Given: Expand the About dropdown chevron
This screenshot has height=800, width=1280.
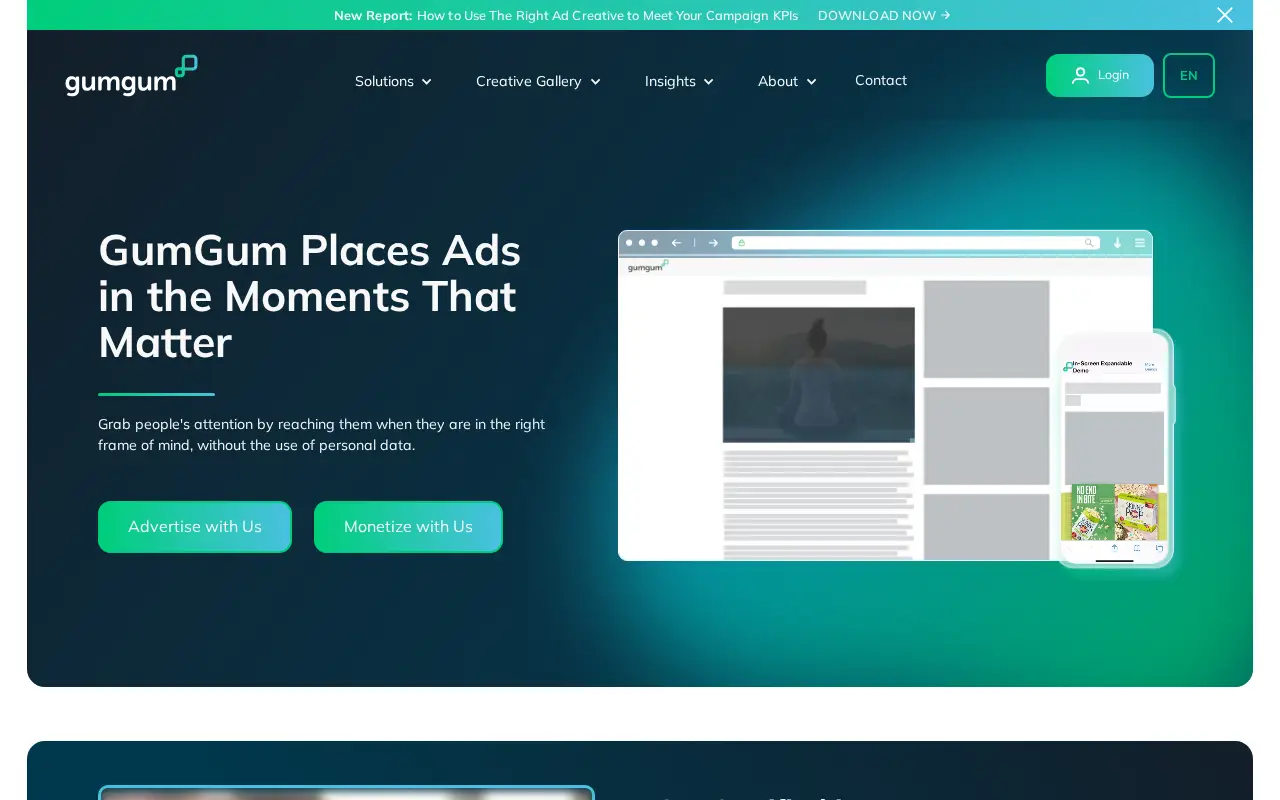Looking at the screenshot, I should [811, 82].
